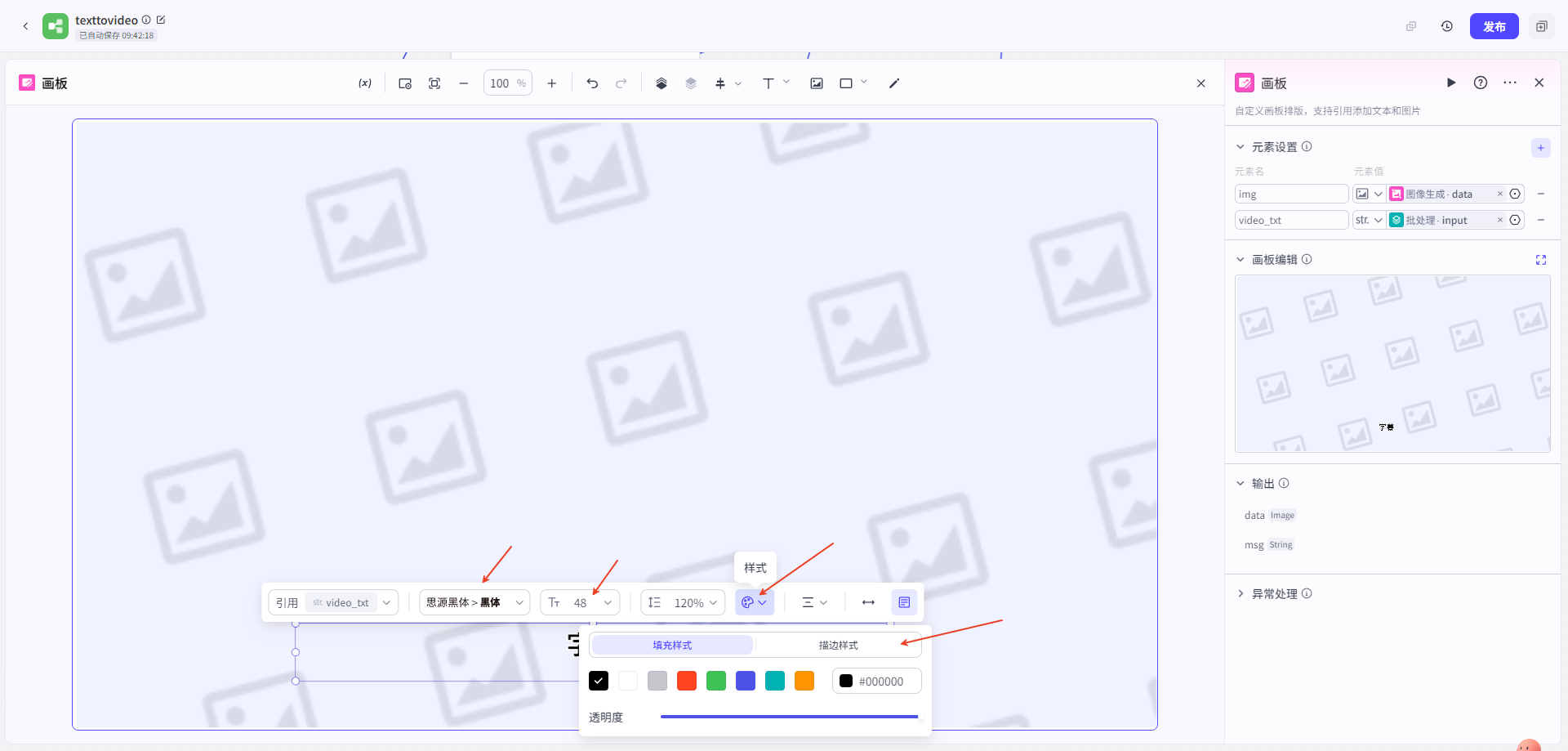This screenshot has height=751, width=1568.
Task: Pick the red fill color swatch
Action: point(687,681)
